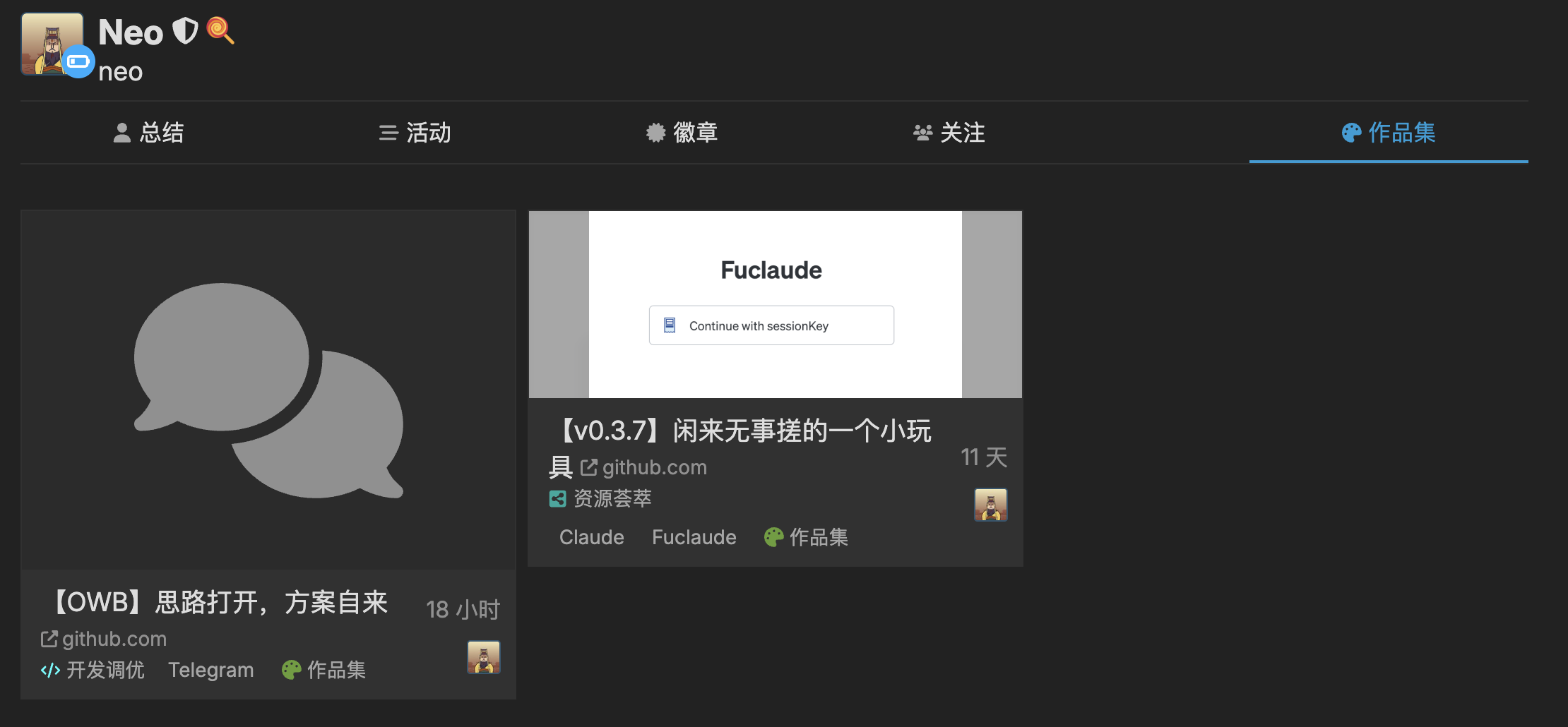Open the Fuclaude preview thumbnail
Viewport: 1568px width, 727px height.
776,304
